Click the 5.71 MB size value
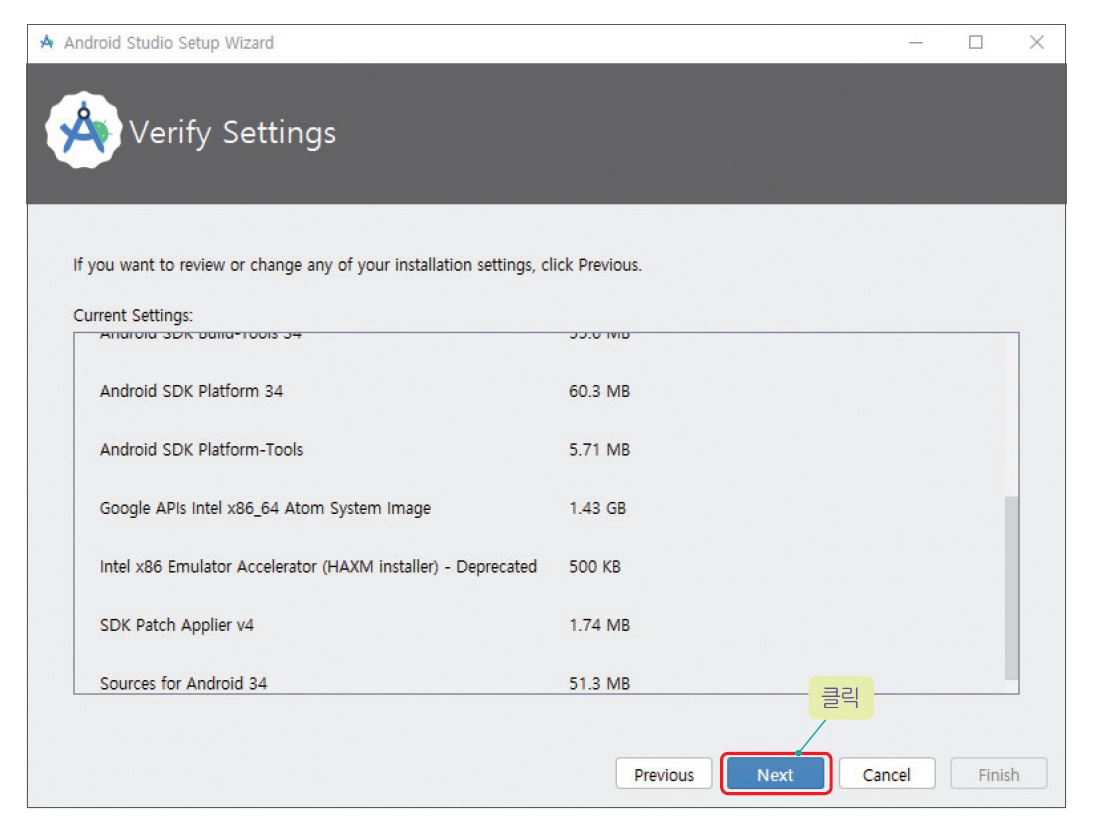Viewport: 1093px width, 835px height. coord(599,450)
